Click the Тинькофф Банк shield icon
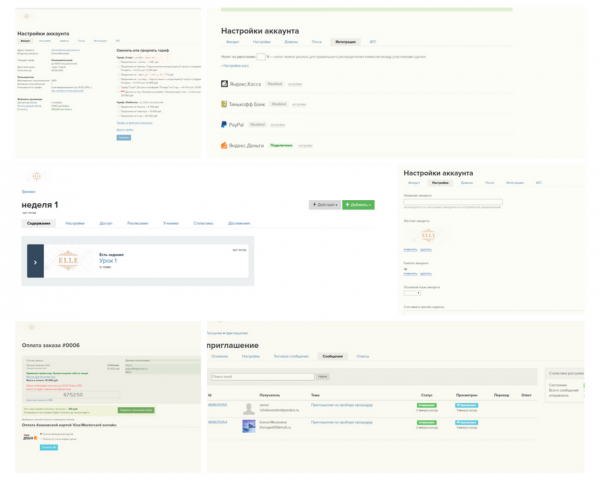The image size is (600, 480). pos(224,104)
